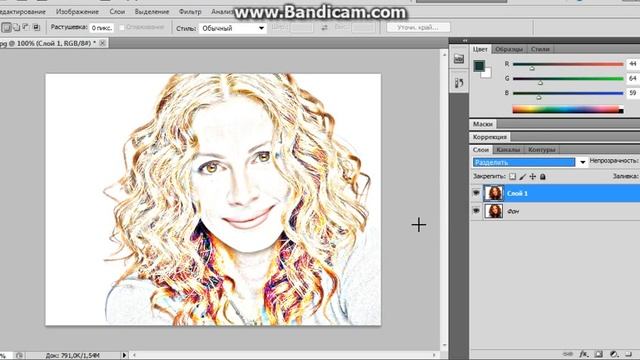The width and height of the screenshot is (640, 360).
Task: Click lock all padlock icon
Action: pyautogui.click(x=542, y=176)
